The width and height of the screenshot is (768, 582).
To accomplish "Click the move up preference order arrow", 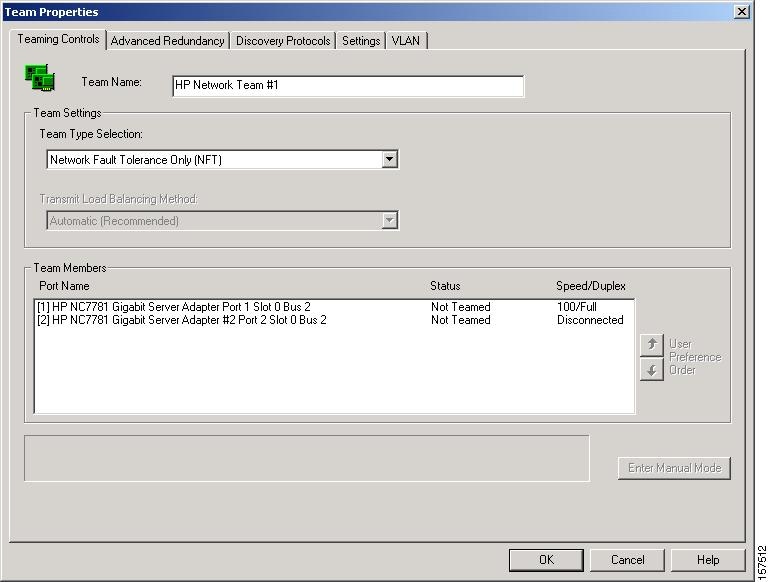I will 651,345.
